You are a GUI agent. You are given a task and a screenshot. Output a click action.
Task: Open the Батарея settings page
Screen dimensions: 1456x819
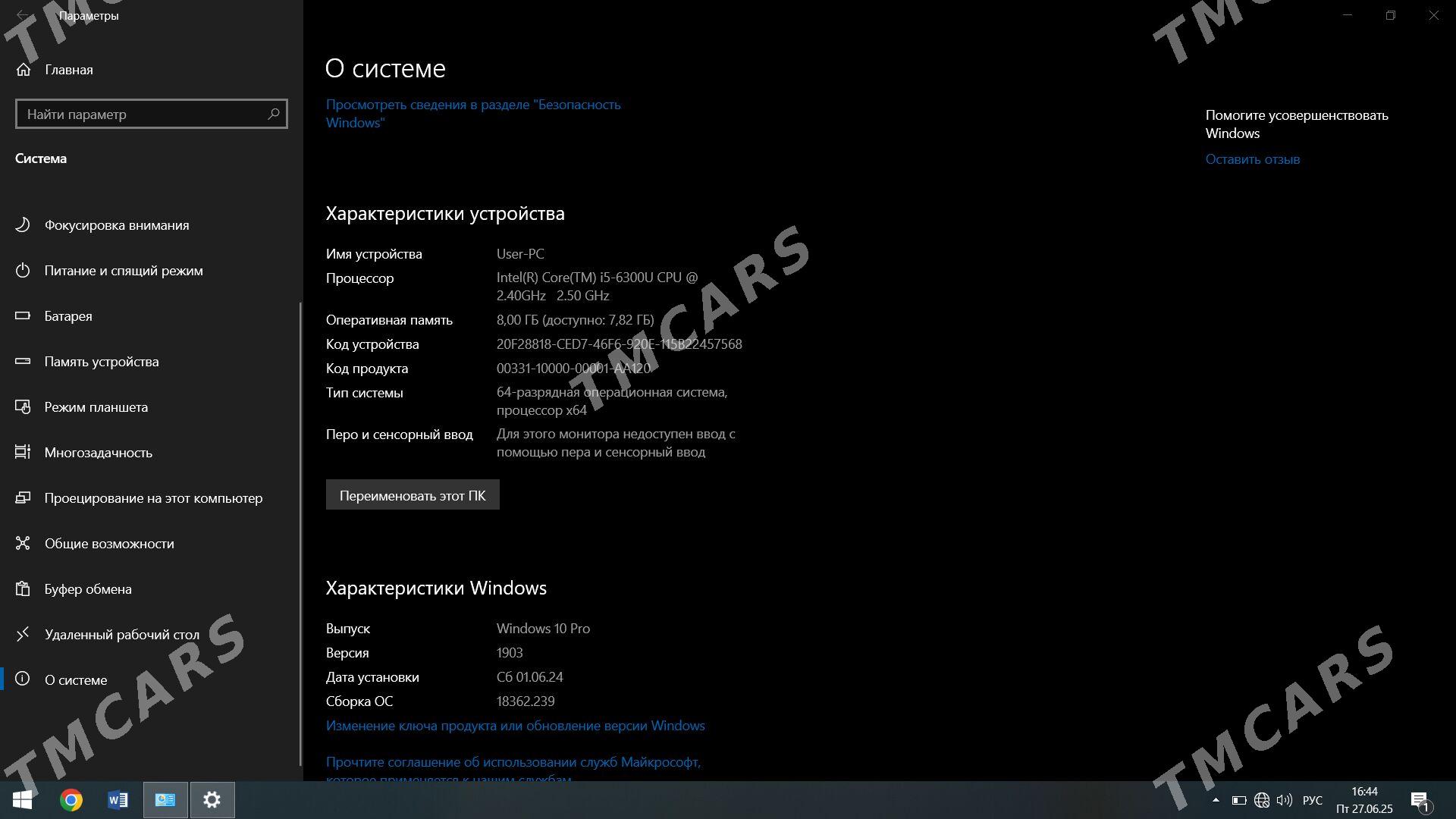151,315
